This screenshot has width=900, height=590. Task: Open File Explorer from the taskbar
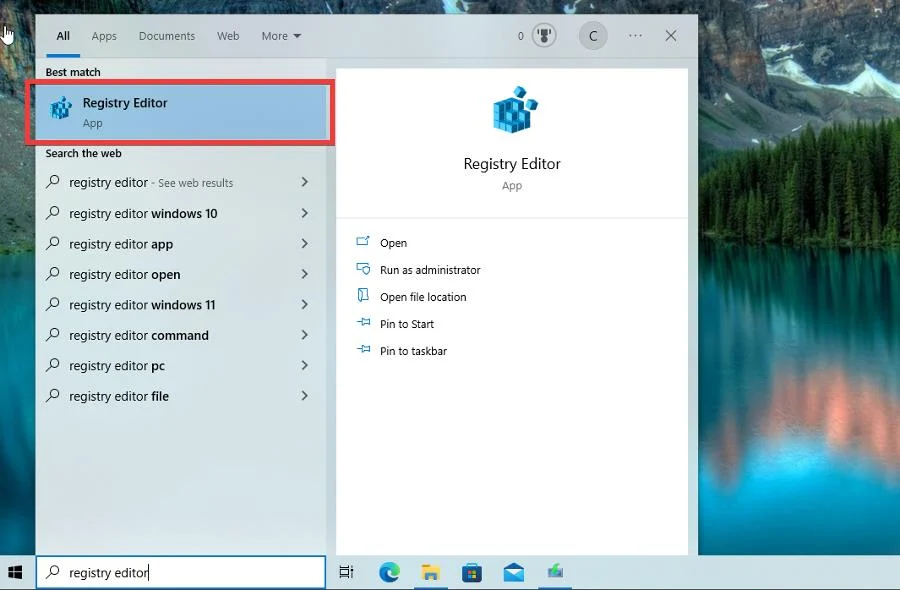click(x=430, y=572)
